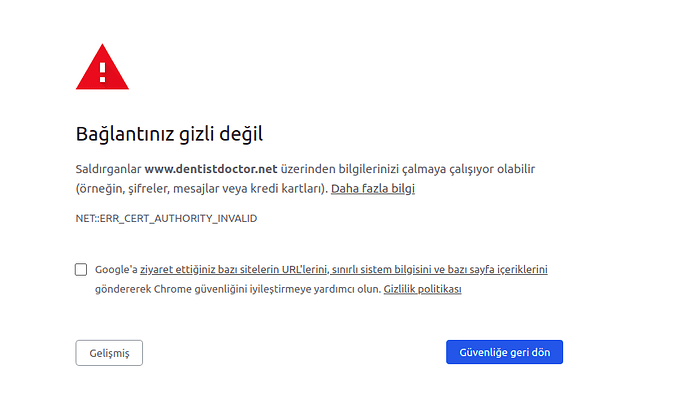690x412 pixels.
Task: Click the NET::ERR_CERT_AUTHORITY_INVALID error code
Action: (x=166, y=218)
